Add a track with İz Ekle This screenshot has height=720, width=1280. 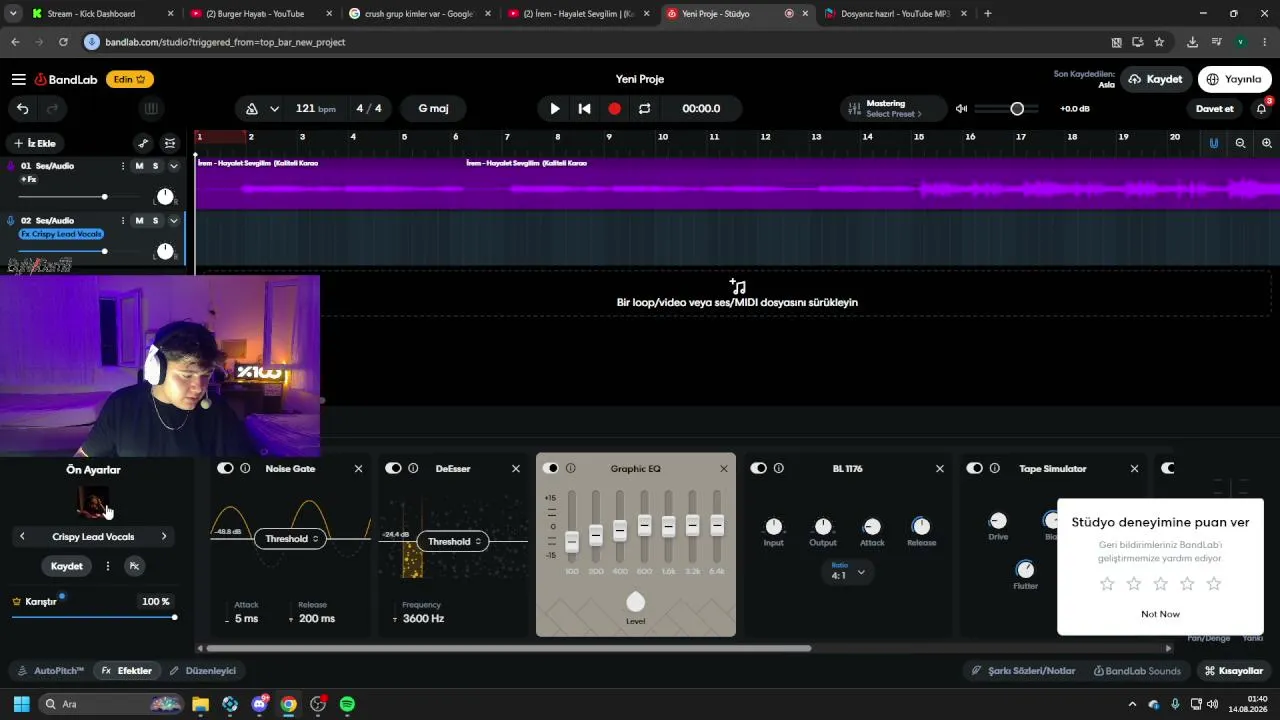click(x=35, y=143)
